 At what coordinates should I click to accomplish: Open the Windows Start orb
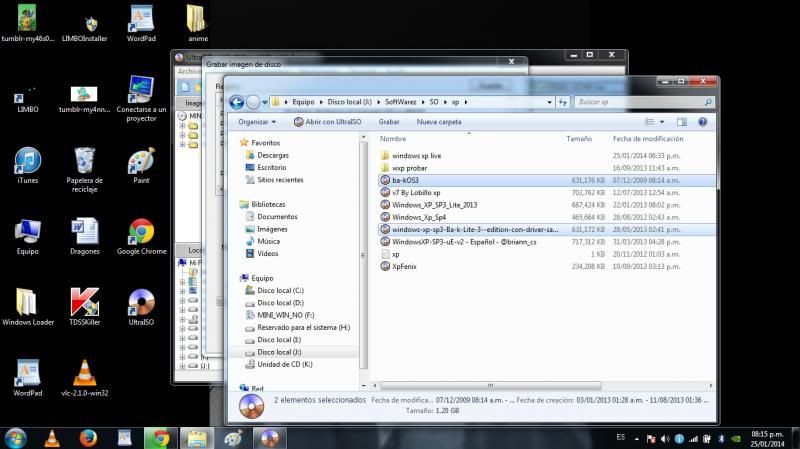[15, 438]
